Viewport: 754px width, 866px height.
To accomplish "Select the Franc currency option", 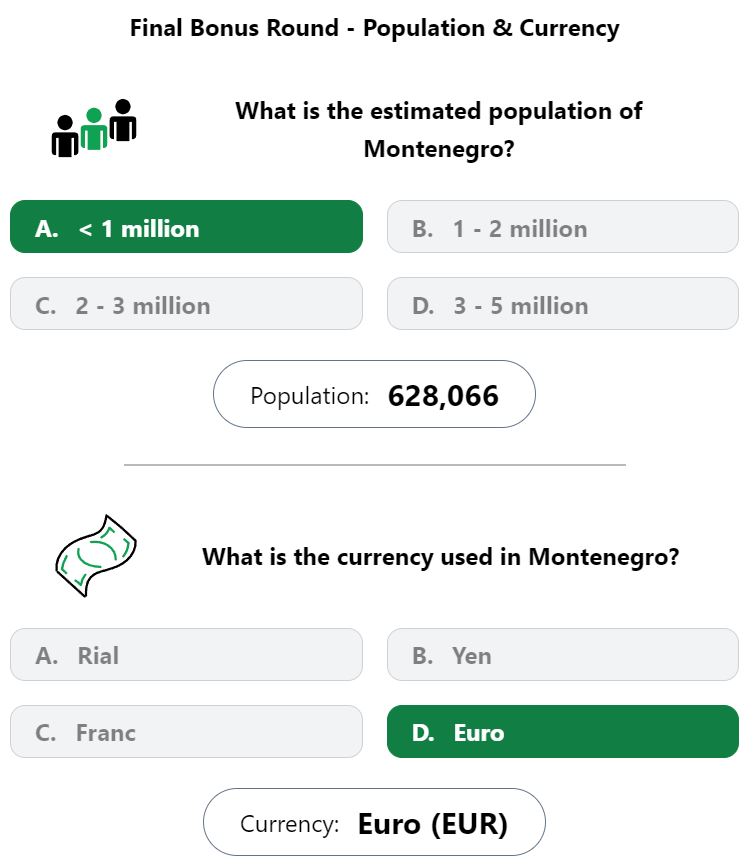I will pos(187,731).
